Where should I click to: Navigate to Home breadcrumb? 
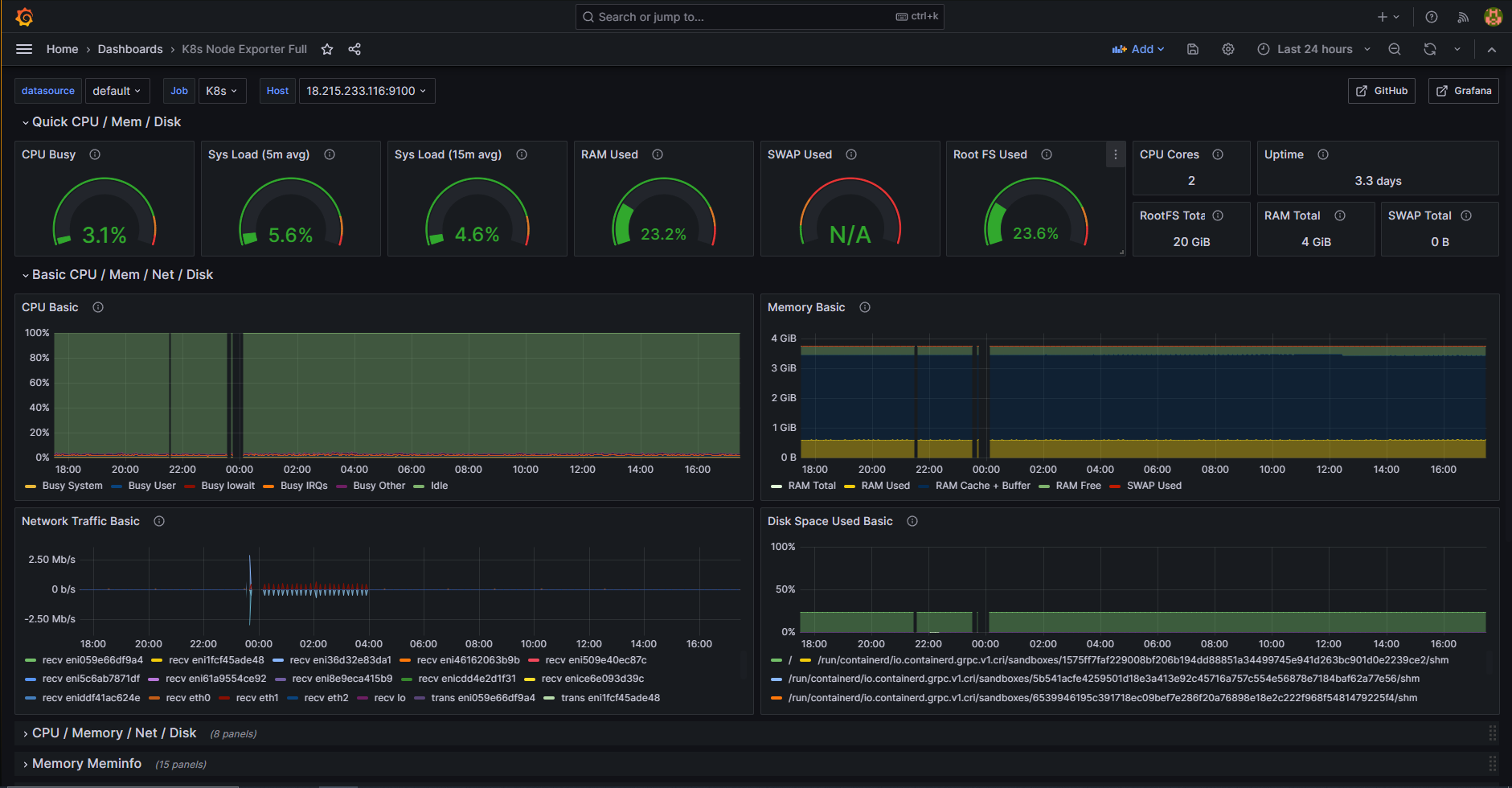point(62,49)
